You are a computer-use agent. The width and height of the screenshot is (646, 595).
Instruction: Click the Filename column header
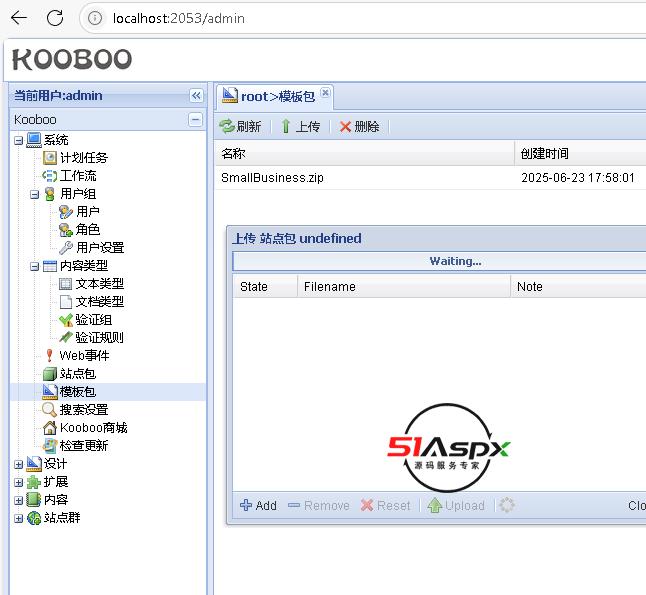click(x=404, y=286)
